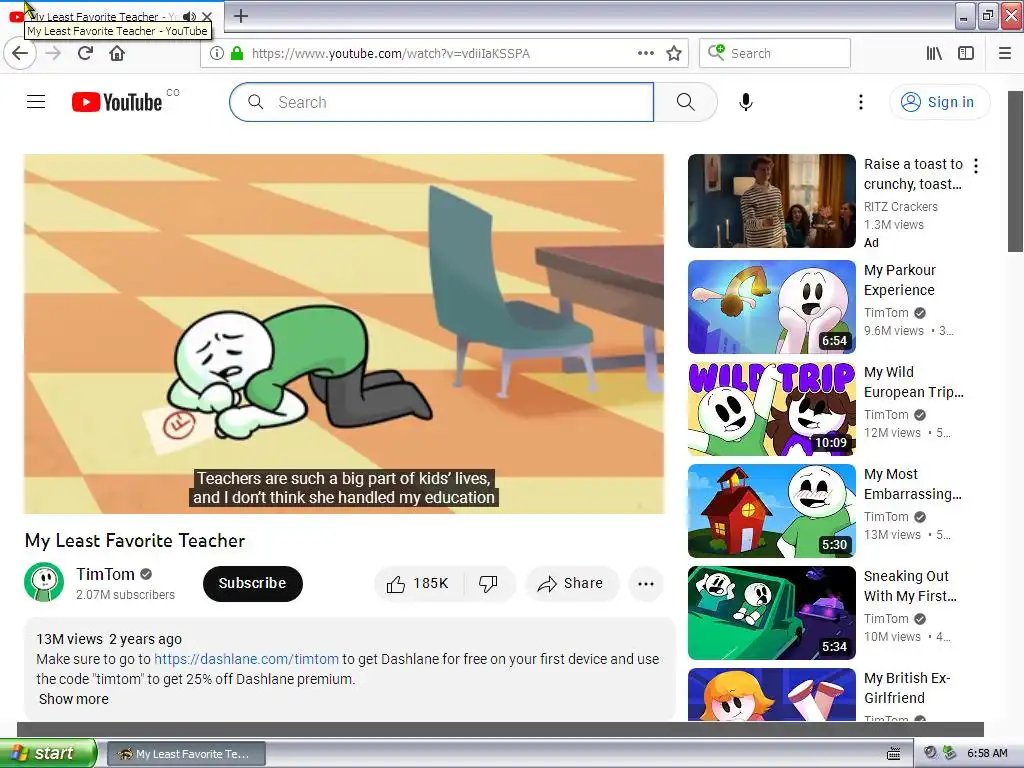Viewport: 1024px width, 768px height.
Task: Click the YouTube magnifier search button
Action: tap(686, 102)
